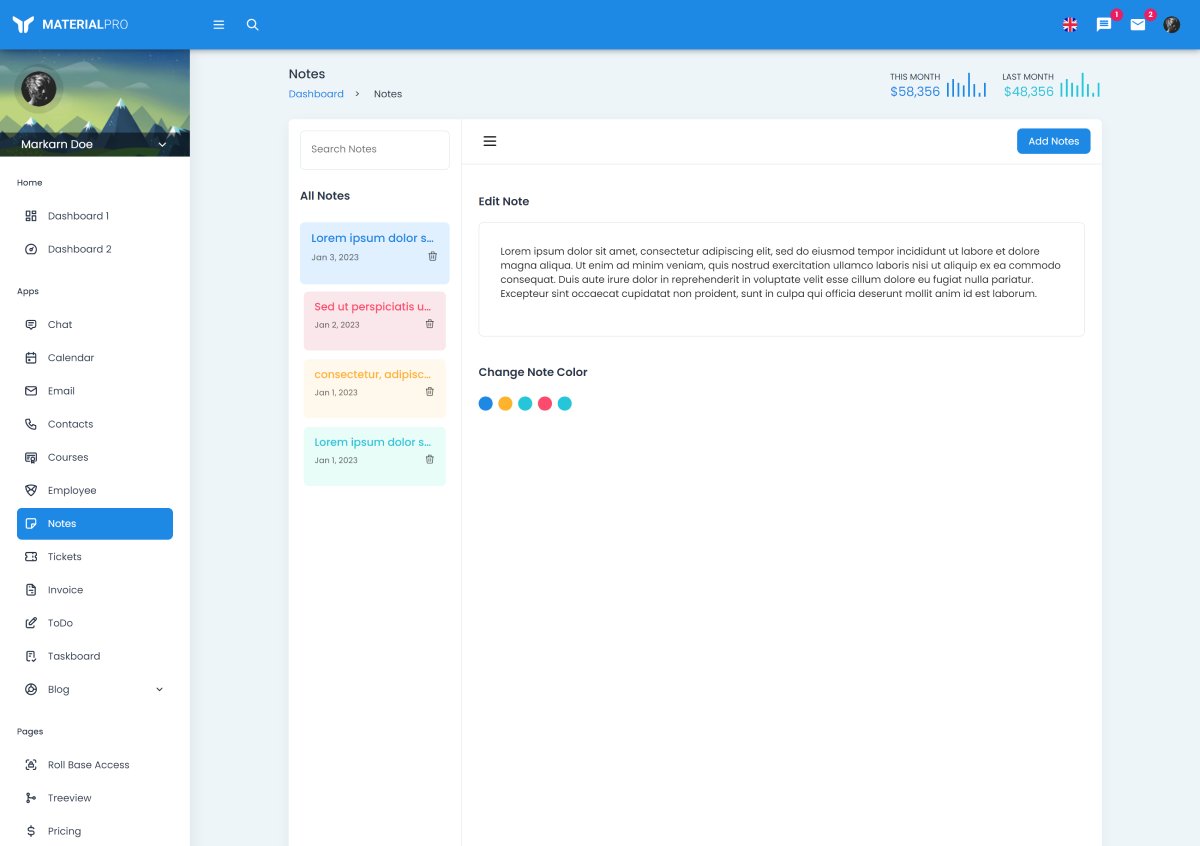The image size is (1200, 846).
Task: Toggle notes list with panel hamburger icon
Action: click(x=490, y=141)
